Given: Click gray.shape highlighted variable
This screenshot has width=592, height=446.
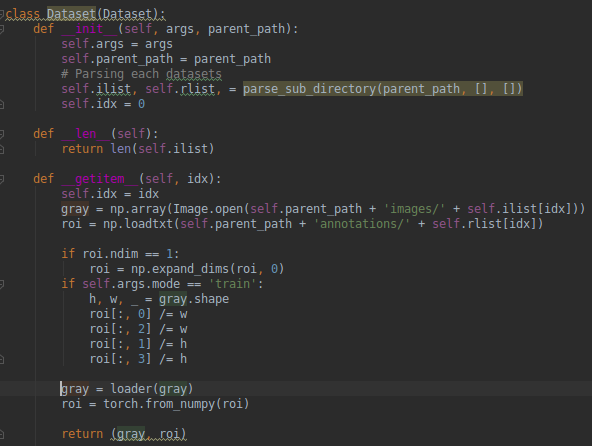Looking at the screenshot, I should (x=194, y=299).
